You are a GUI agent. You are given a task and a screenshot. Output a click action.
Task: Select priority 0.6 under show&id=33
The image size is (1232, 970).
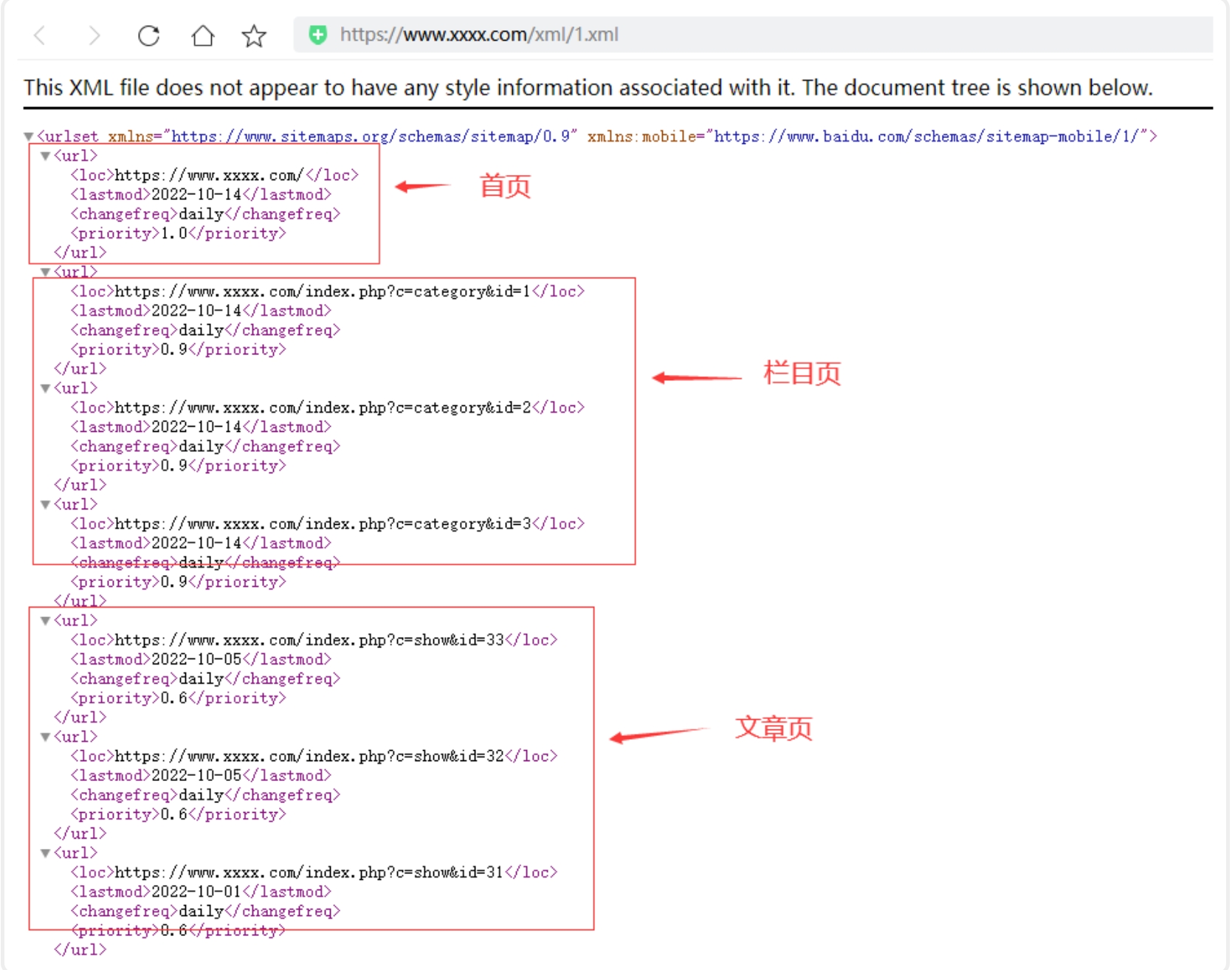click(179, 698)
